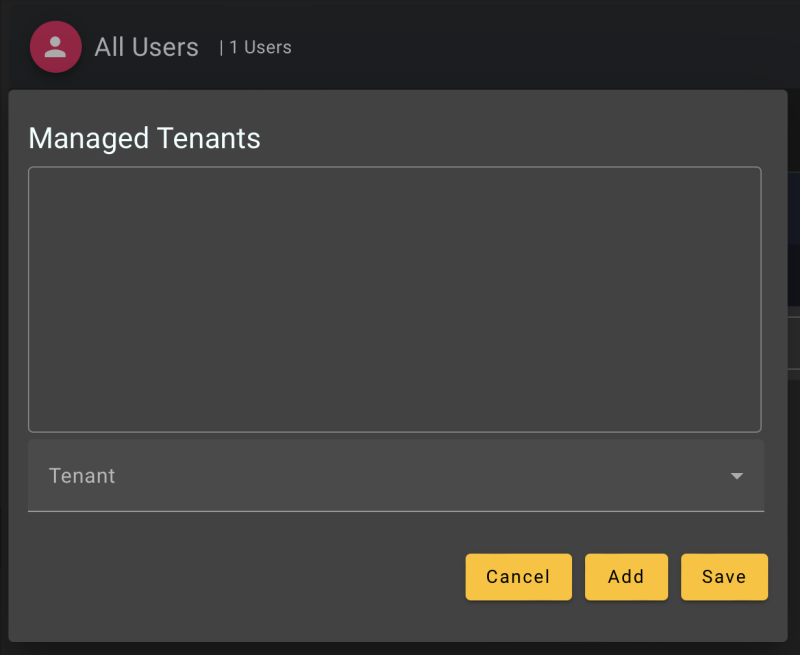Click the tenant list border outline
The height and width of the screenshot is (655, 800).
click(x=395, y=168)
